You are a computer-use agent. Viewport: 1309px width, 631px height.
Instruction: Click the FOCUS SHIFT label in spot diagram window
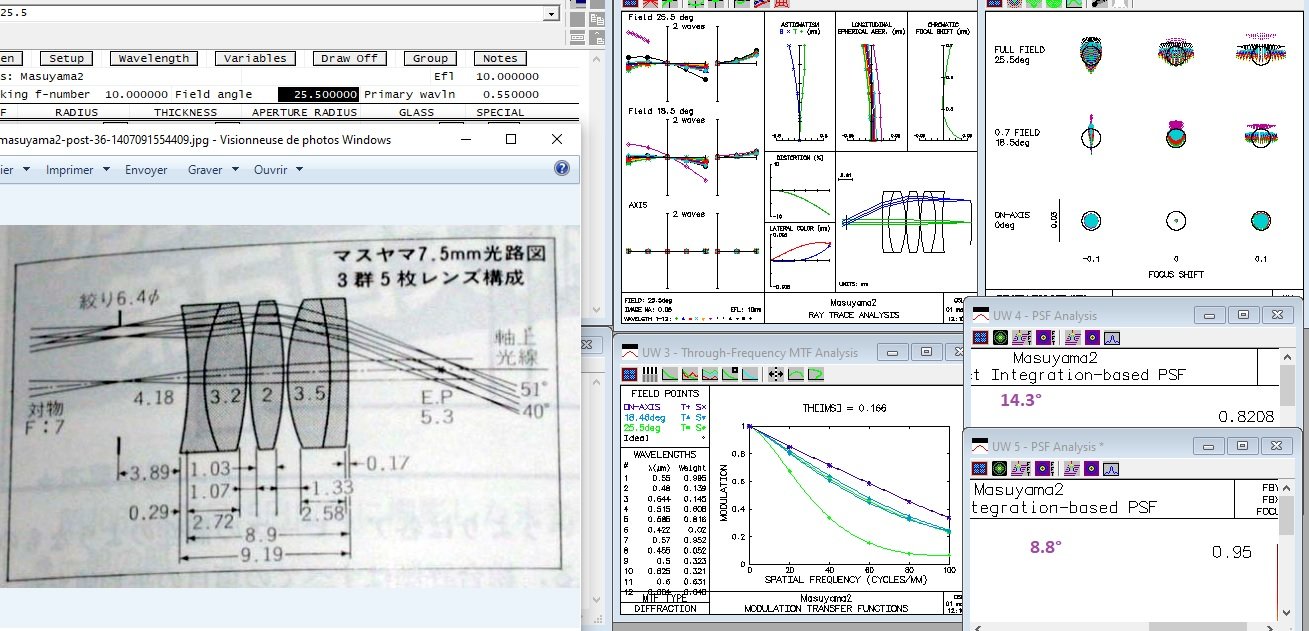1175,273
